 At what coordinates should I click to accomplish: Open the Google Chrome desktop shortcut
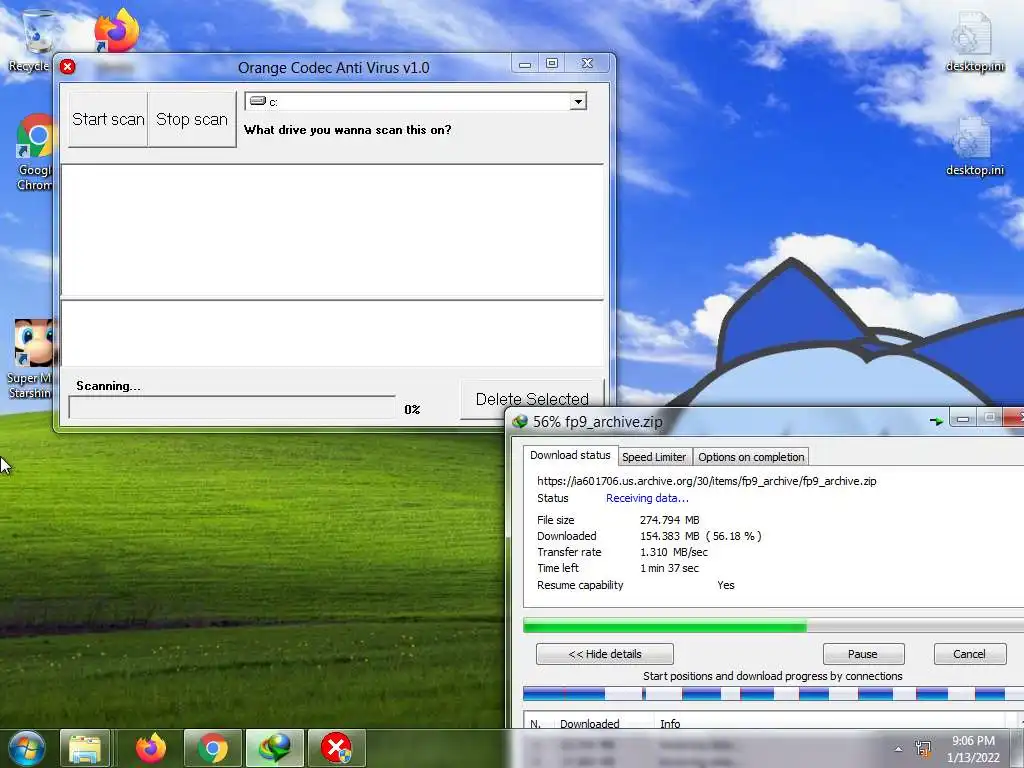tap(34, 152)
